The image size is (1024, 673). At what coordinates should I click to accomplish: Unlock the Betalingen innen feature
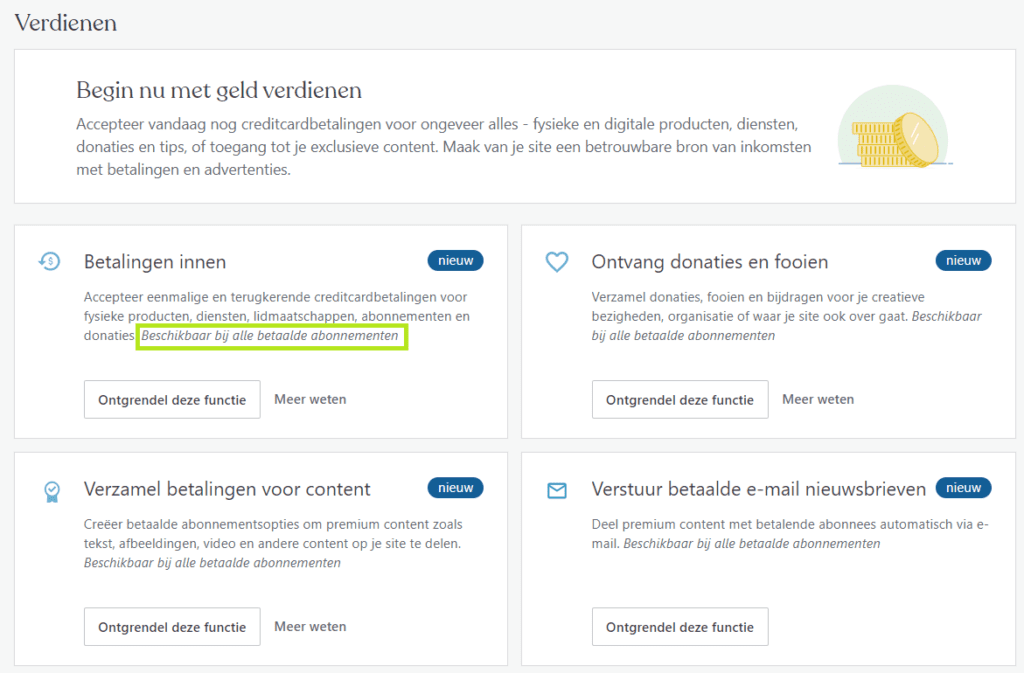pyautogui.click(x=172, y=399)
